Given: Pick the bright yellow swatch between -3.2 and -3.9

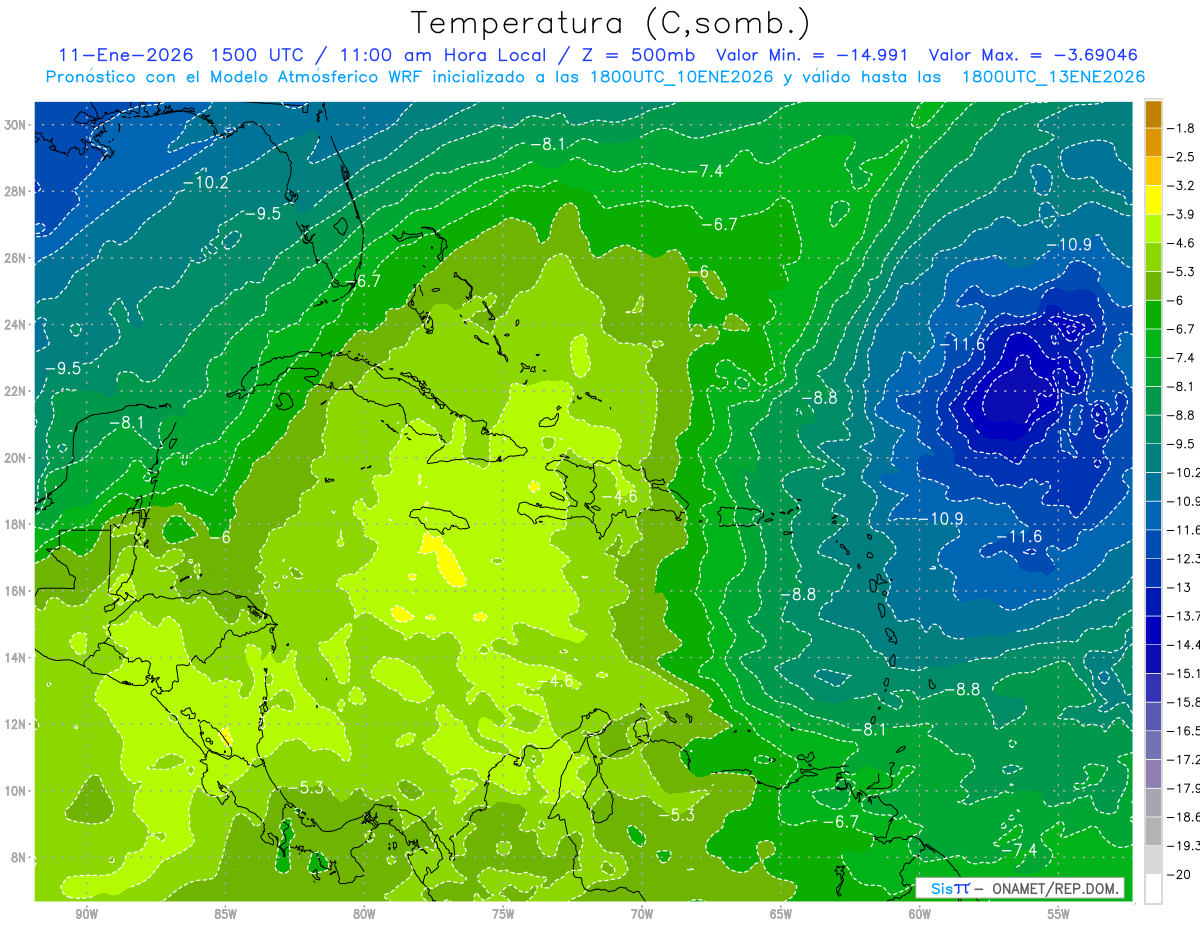Looking at the screenshot, I should coord(1153,200).
